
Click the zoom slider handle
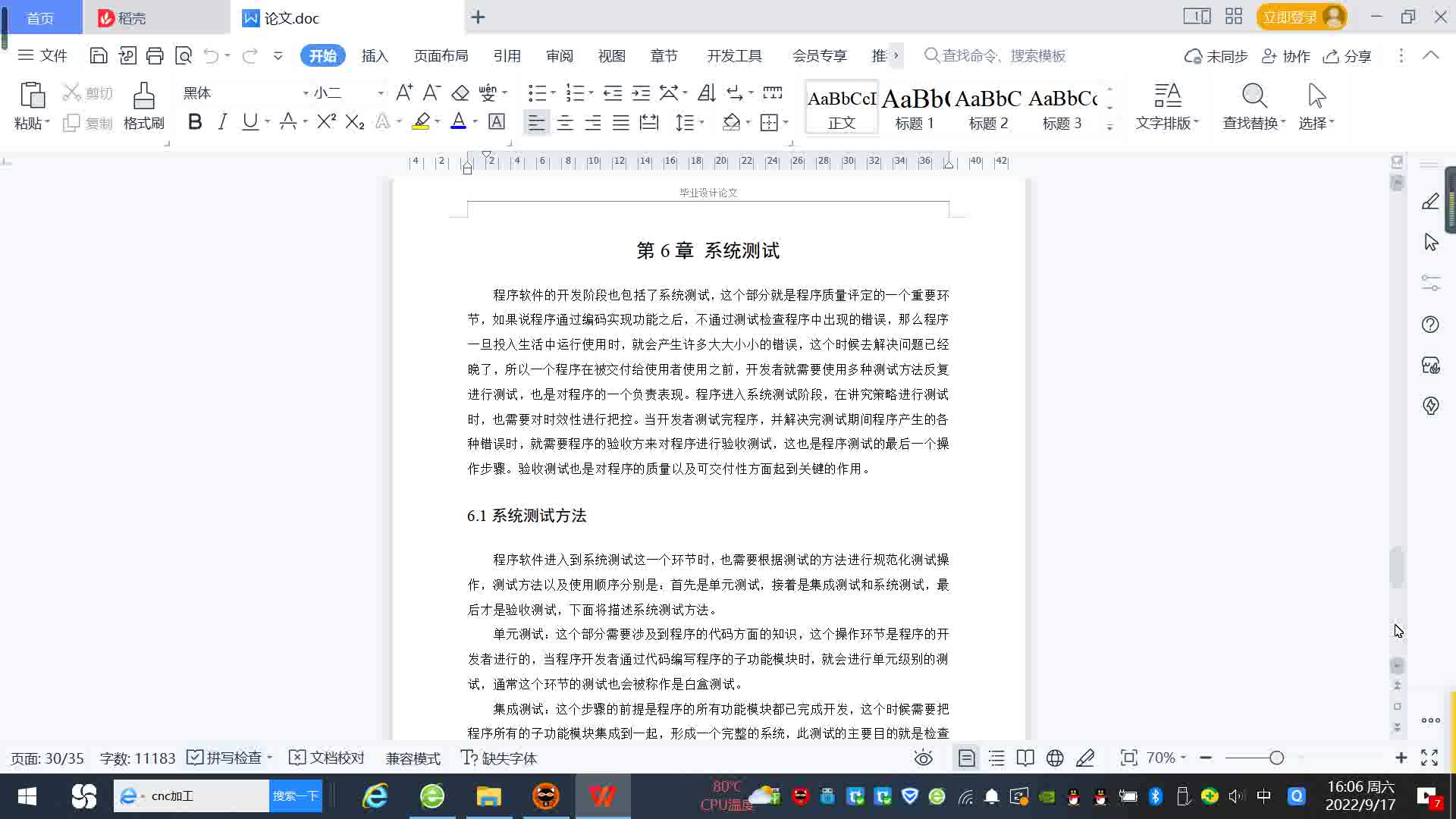tap(1276, 758)
